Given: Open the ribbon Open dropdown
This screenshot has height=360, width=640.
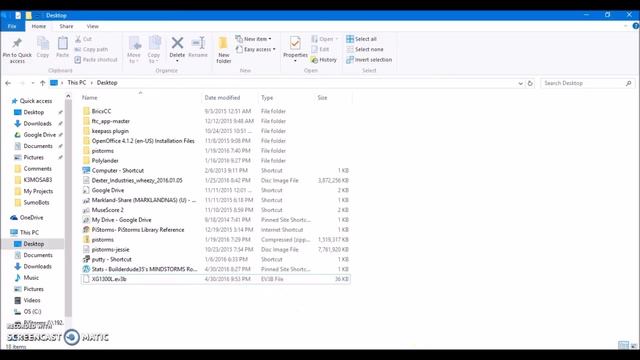Looking at the screenshot, I should click(324, 39).
